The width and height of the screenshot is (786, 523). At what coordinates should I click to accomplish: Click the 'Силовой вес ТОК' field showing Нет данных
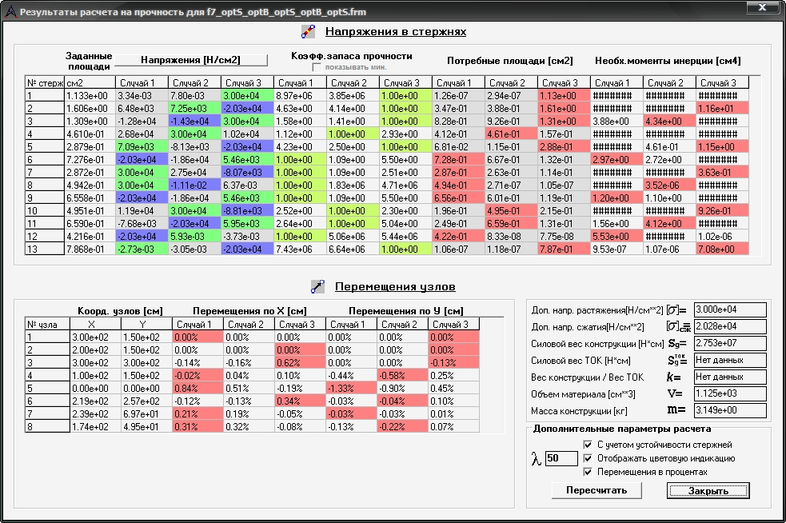point(730,360)
